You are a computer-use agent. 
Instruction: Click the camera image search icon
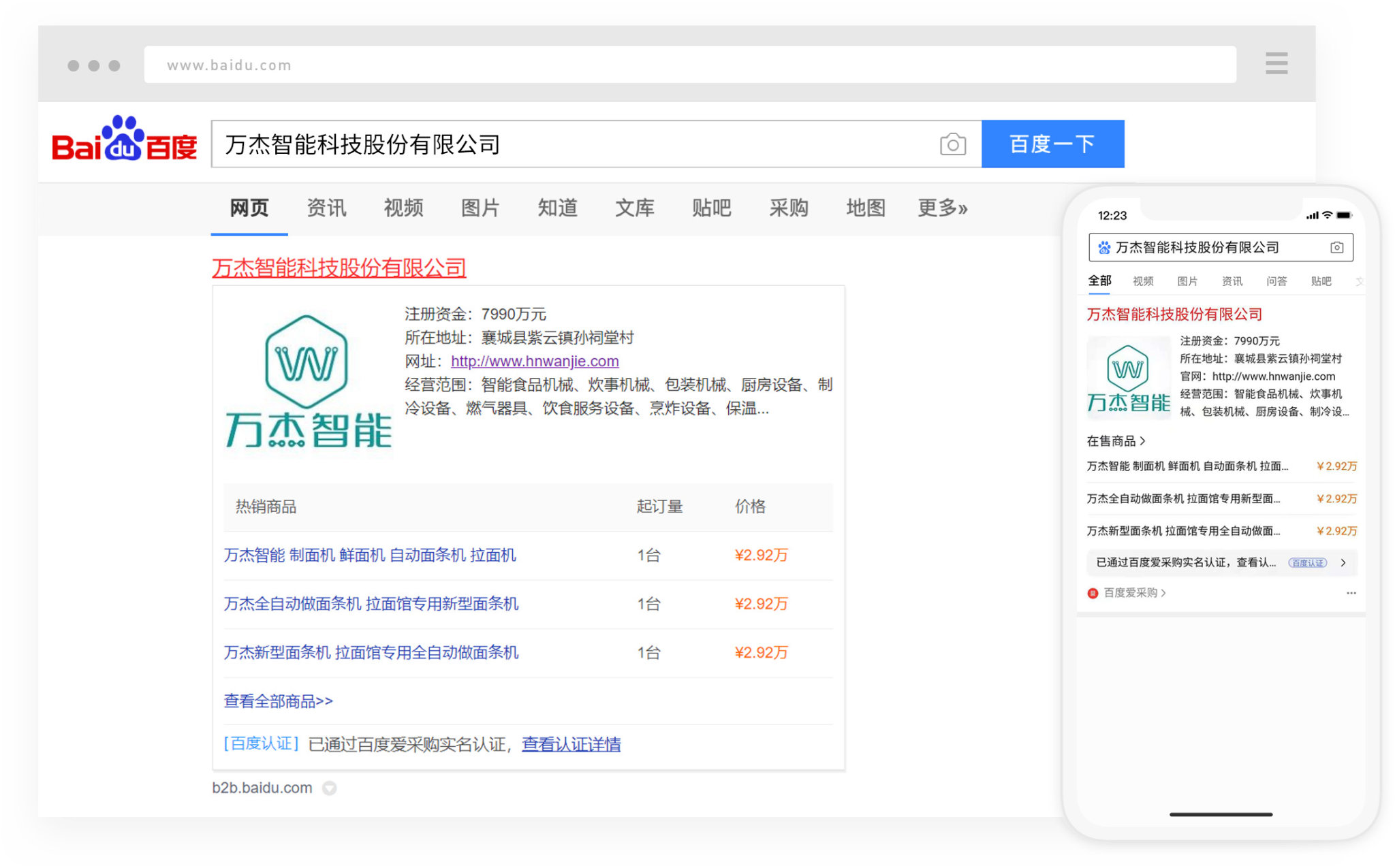click(952, 144)
